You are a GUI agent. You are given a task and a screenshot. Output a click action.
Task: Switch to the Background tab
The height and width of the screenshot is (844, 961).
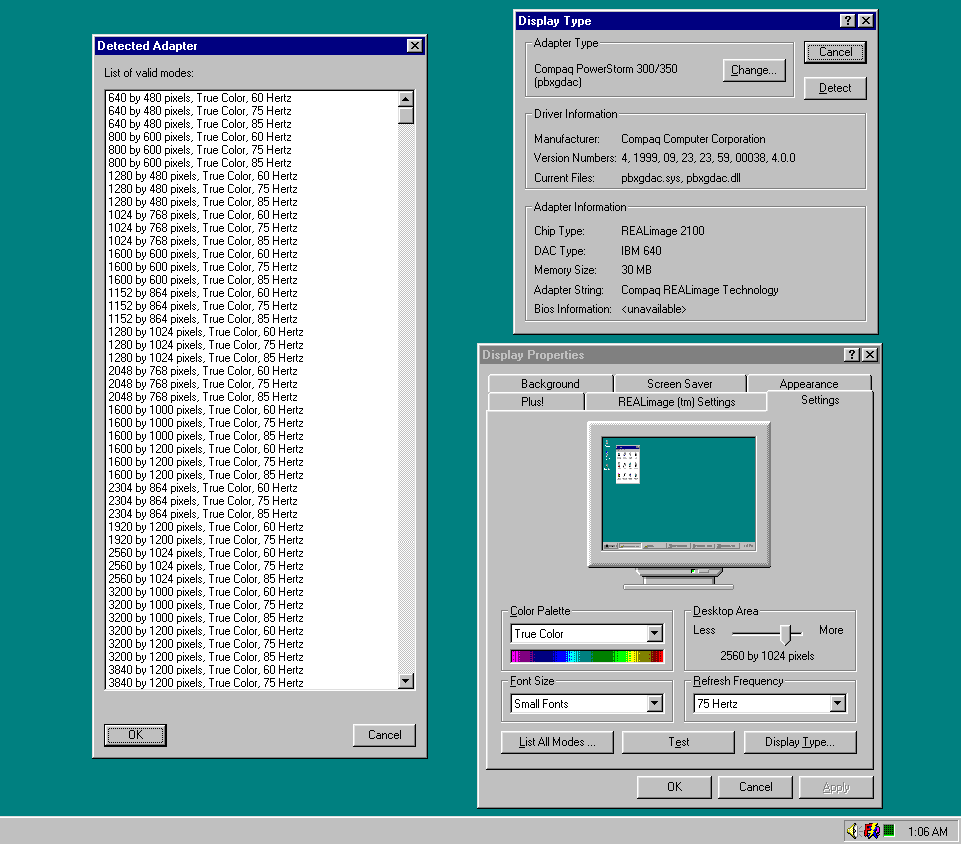[549, 384]
